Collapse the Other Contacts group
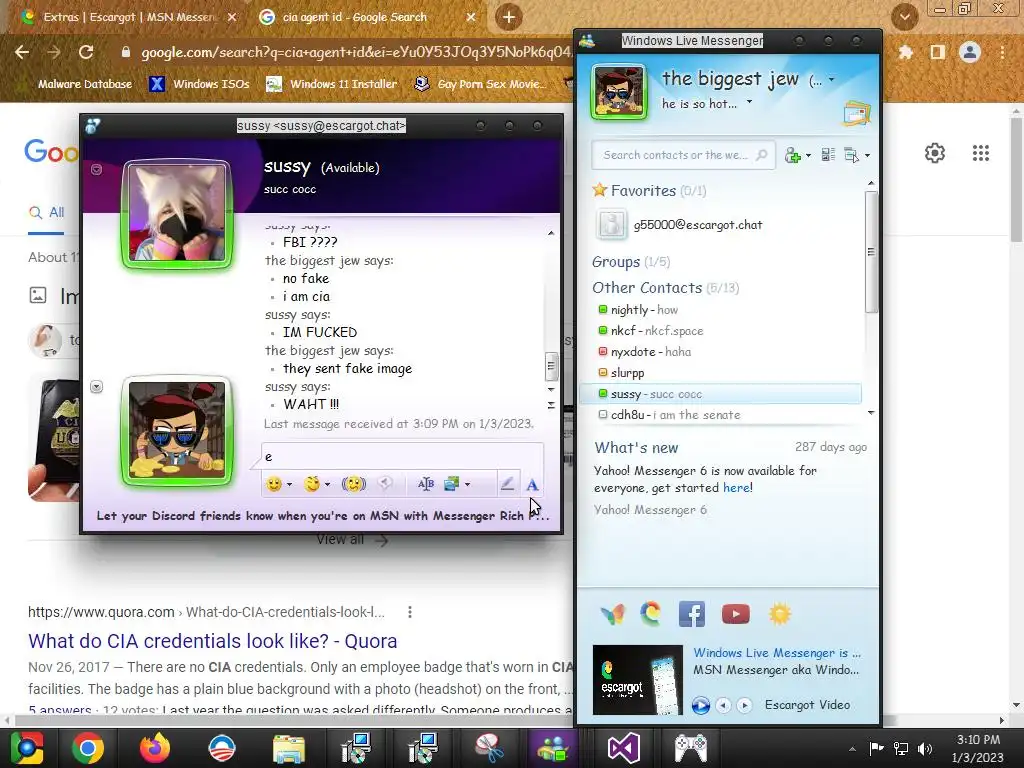This screenshot has width=1024, height=768. (x=647, y=288)
